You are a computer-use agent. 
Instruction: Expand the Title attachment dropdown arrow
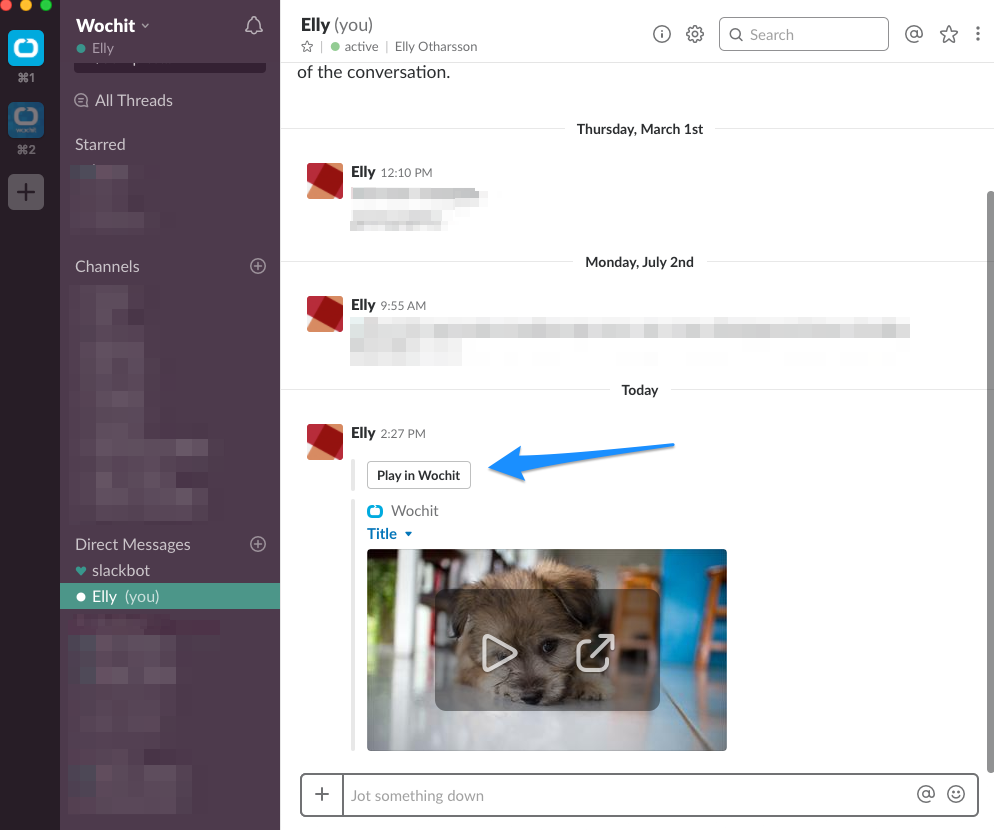pos(408,534)
